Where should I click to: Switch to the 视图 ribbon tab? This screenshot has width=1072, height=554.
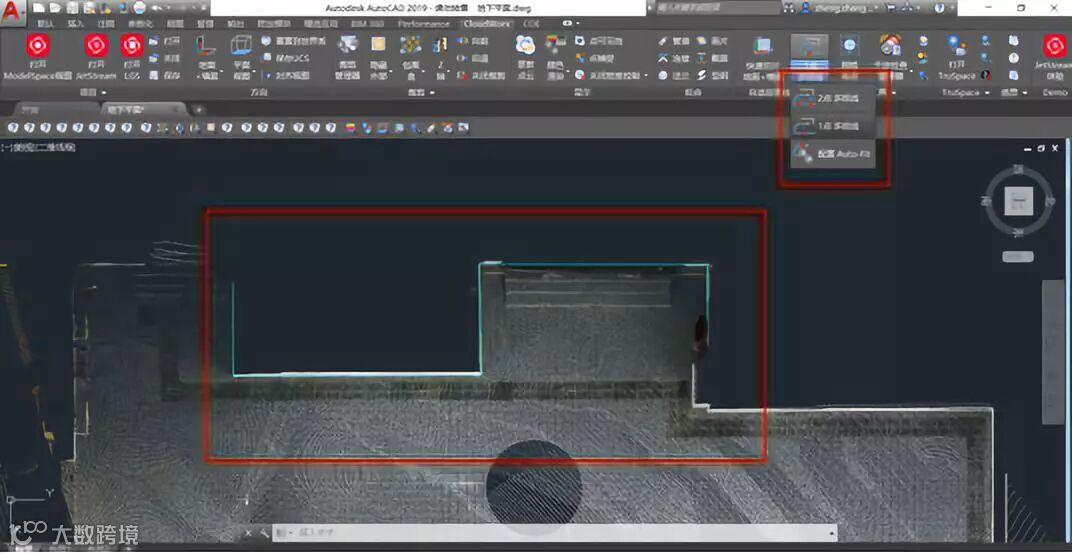coord(175,23)
